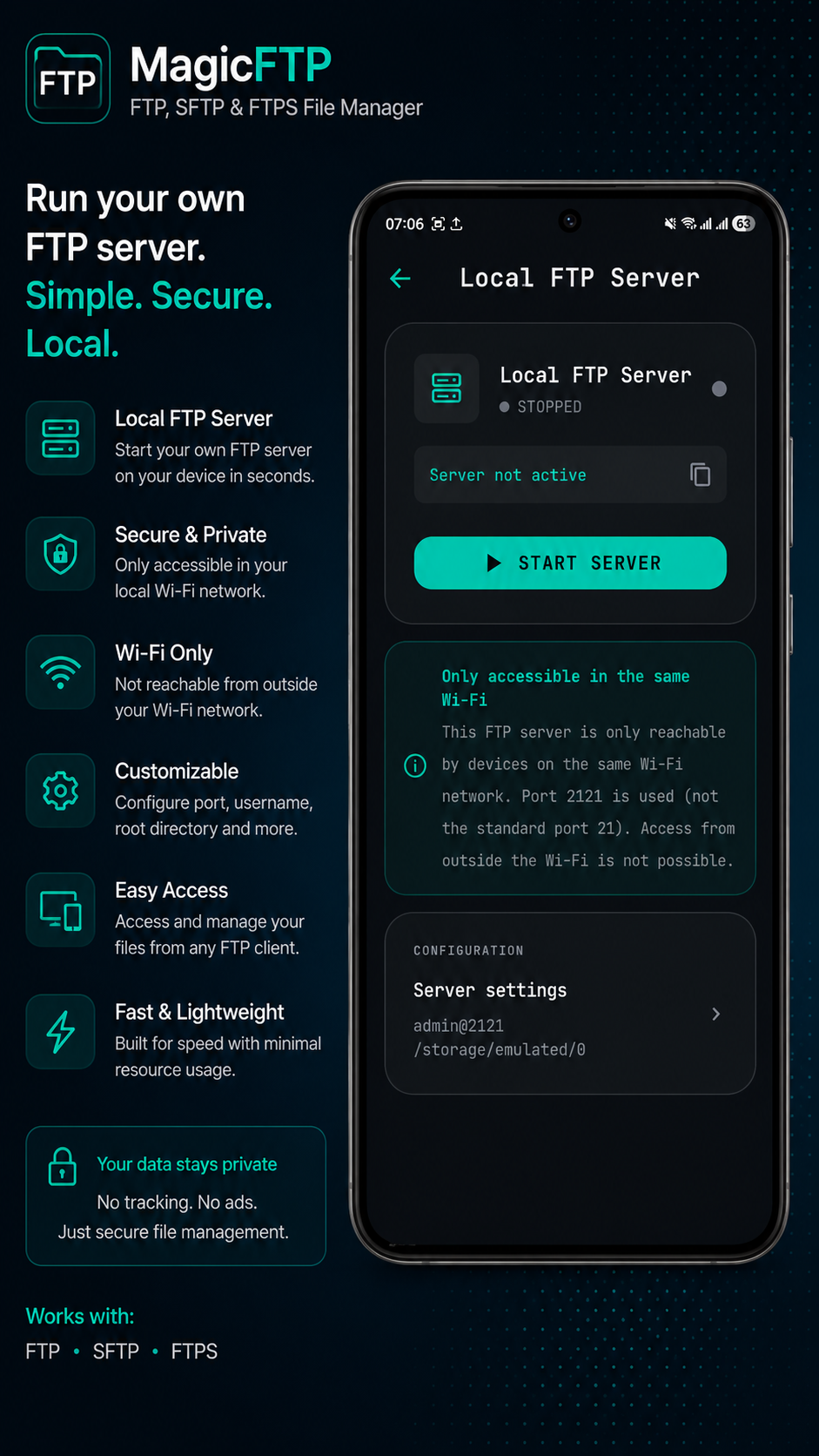Click the MagicFTP folder logo icon

pos(68,78)
